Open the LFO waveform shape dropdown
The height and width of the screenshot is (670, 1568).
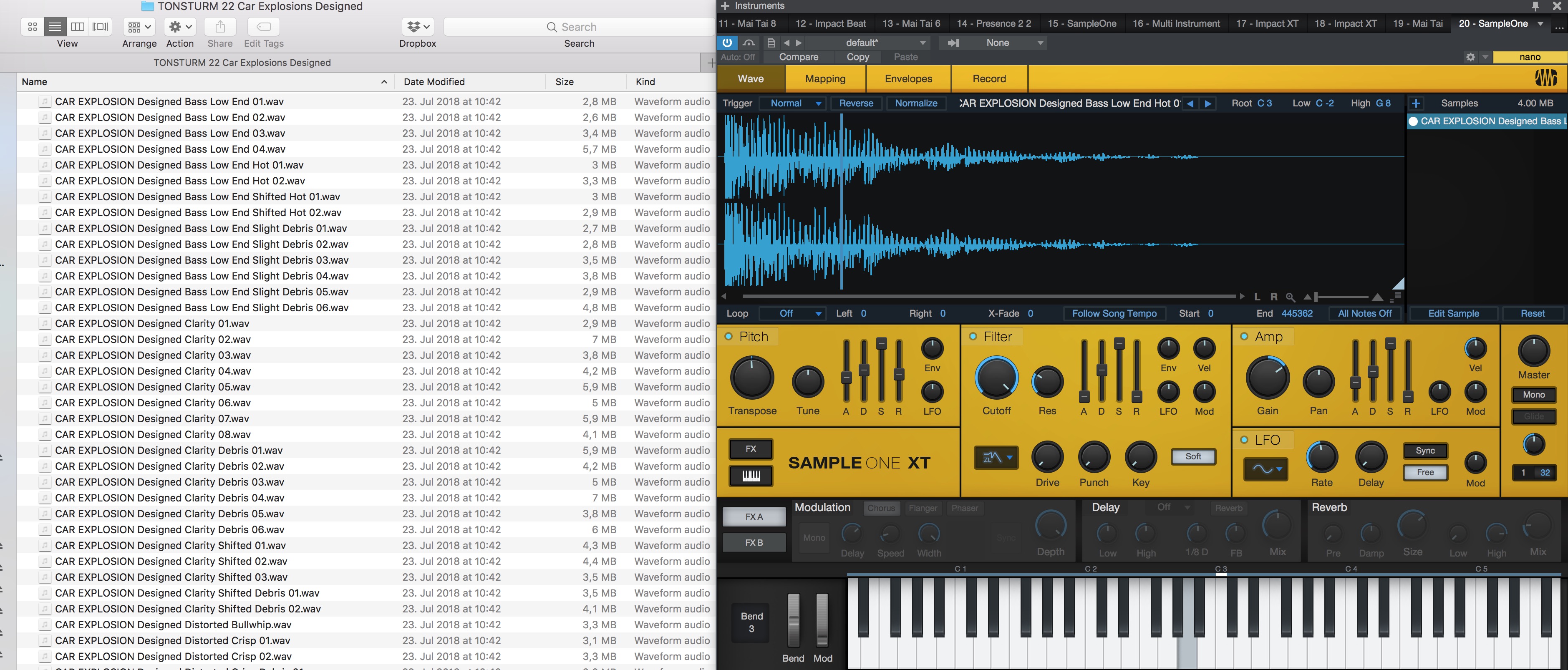(x=1265, y=469)
